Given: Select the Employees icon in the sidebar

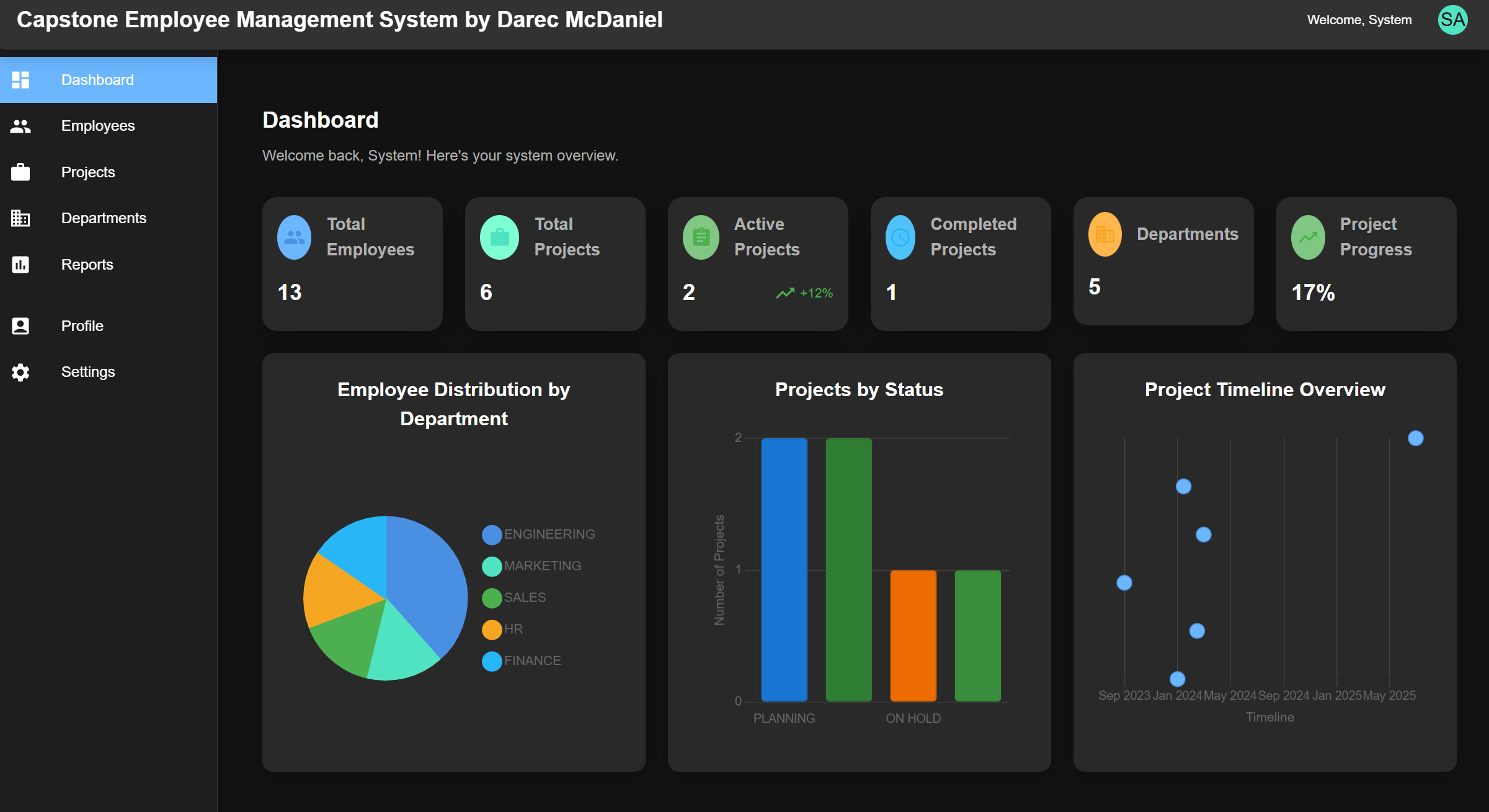Looking at the screenshot, I should tap(20, 125).
